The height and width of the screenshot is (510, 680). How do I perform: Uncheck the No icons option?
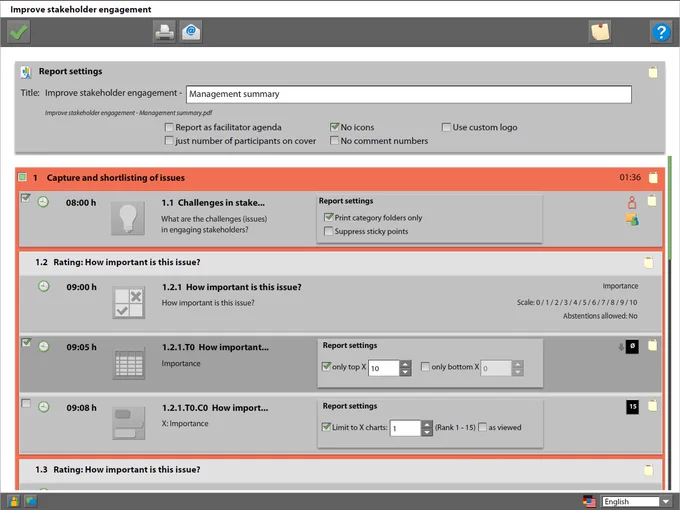tap(334, 127)
